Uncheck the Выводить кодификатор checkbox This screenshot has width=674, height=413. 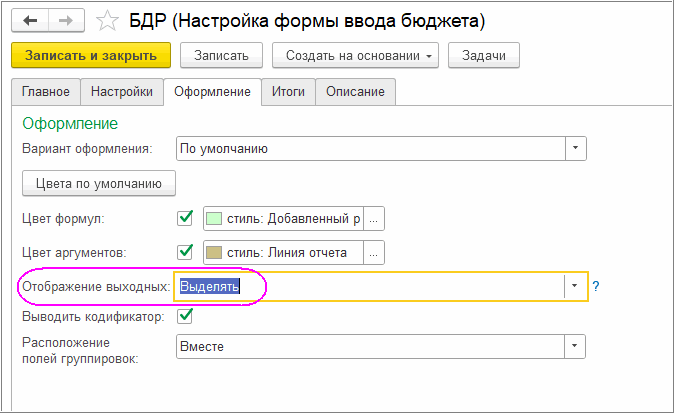coord(185,316)
